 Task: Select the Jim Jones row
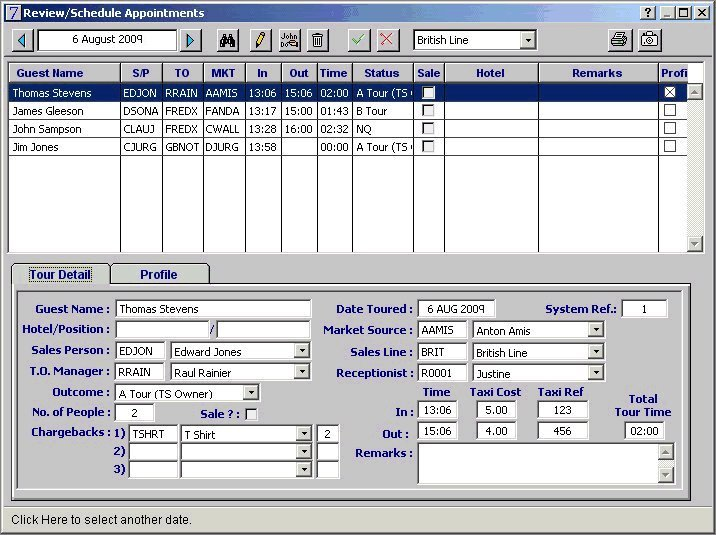click(347, 147)
